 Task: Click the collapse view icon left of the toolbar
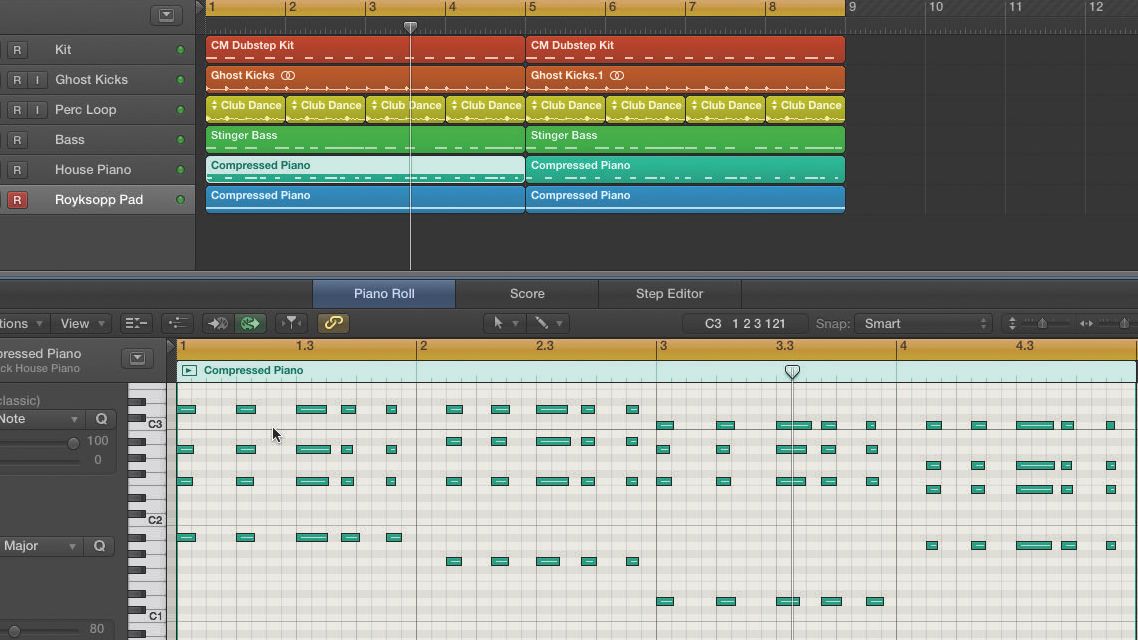click(137, 322)
